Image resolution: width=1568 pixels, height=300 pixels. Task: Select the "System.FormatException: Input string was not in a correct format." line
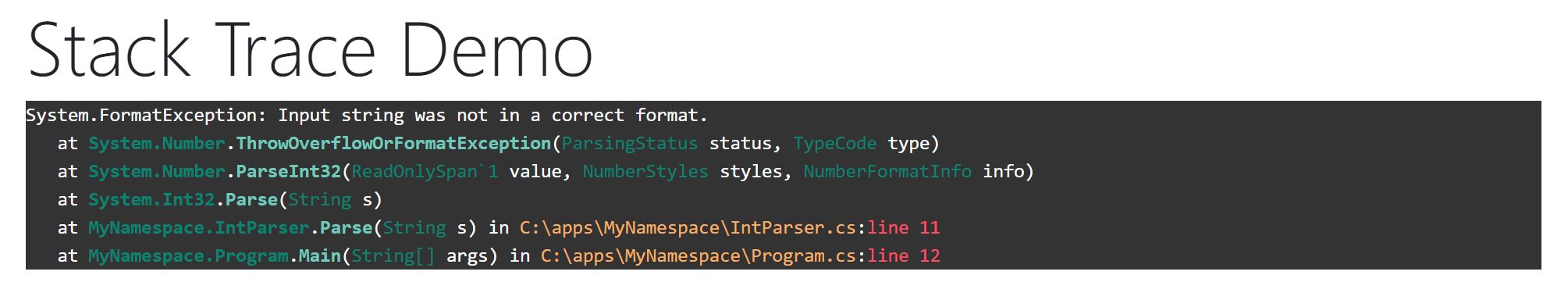[x=367, y=116]
